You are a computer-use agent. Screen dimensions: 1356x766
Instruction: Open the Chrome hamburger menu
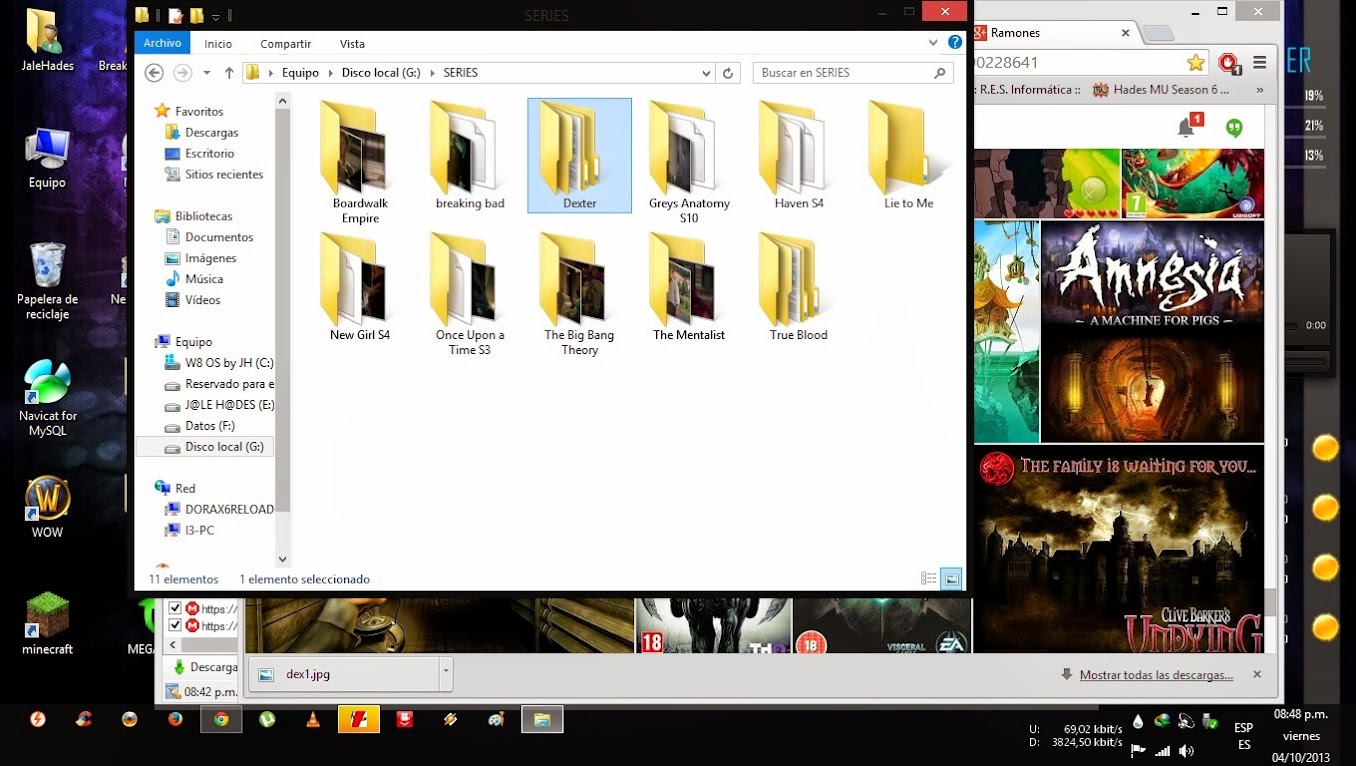tap(1260, 63)
